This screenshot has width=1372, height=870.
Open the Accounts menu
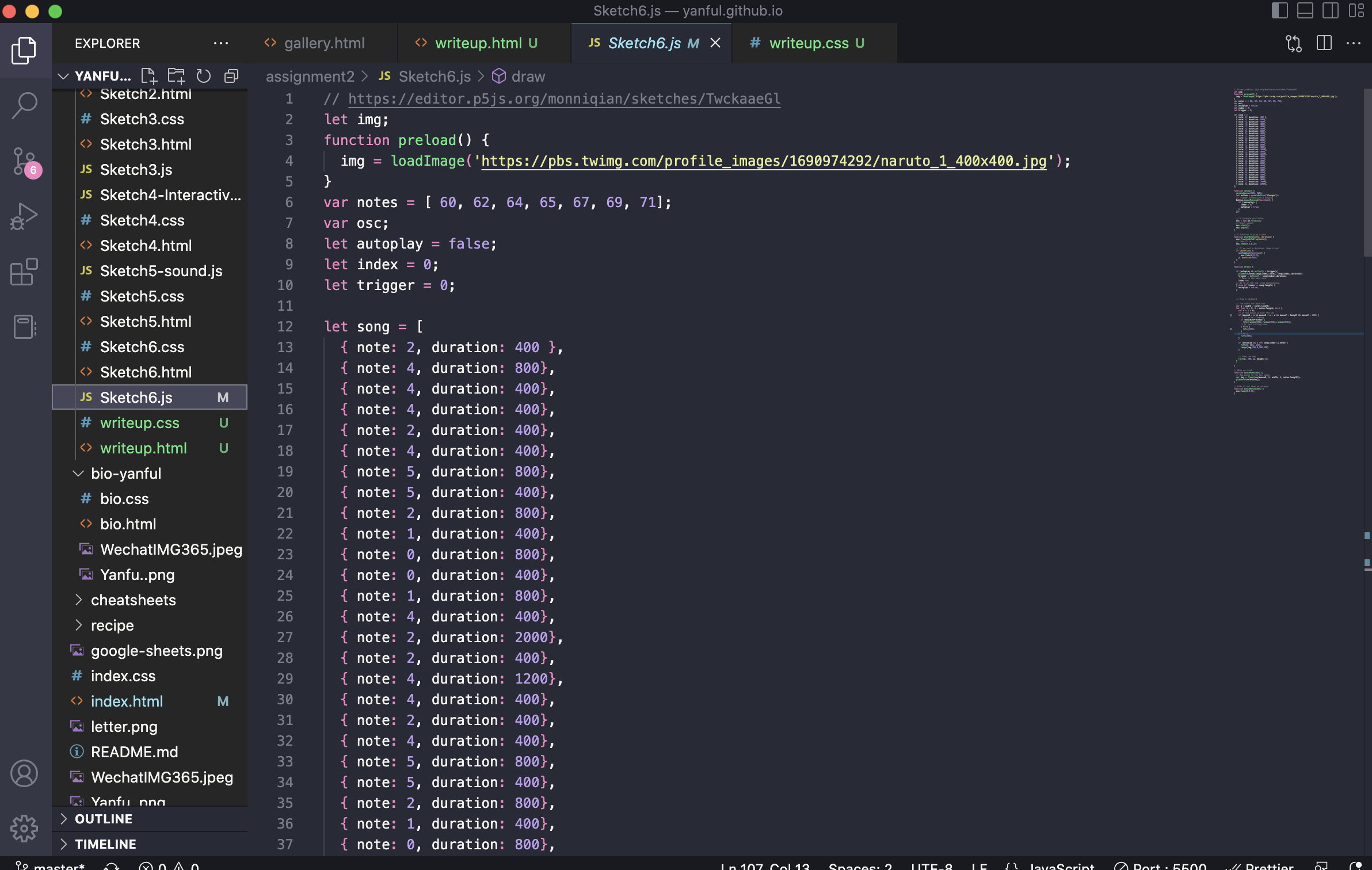(x=24, y=773)
